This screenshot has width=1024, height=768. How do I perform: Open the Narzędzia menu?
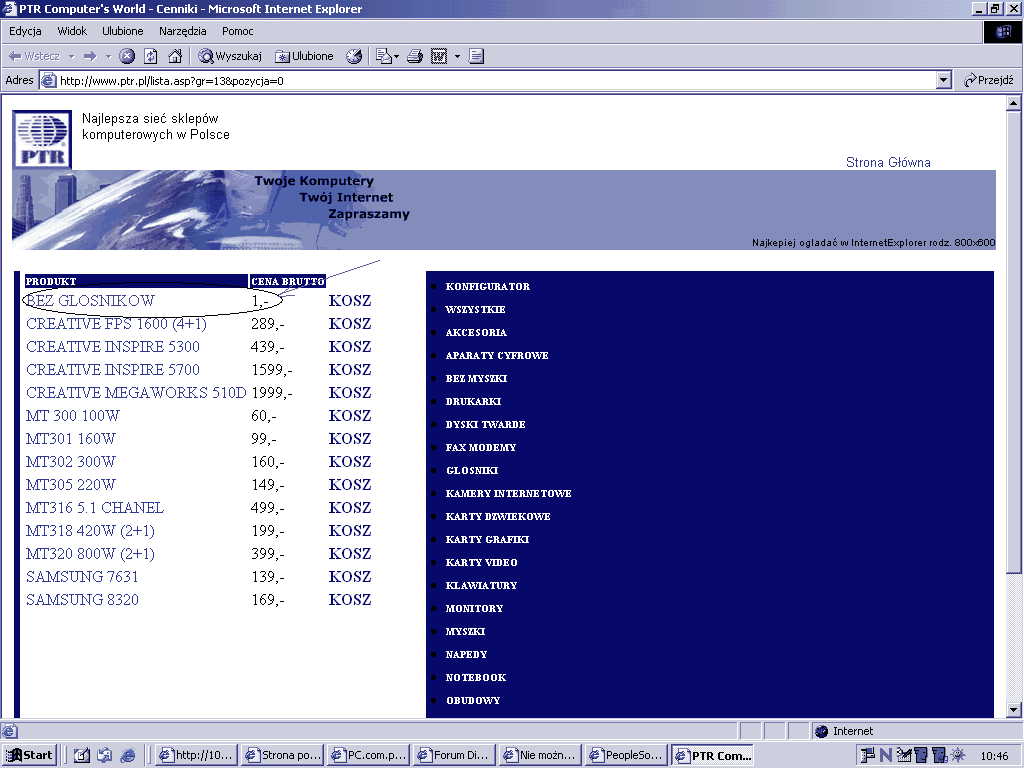coord(182,31)
